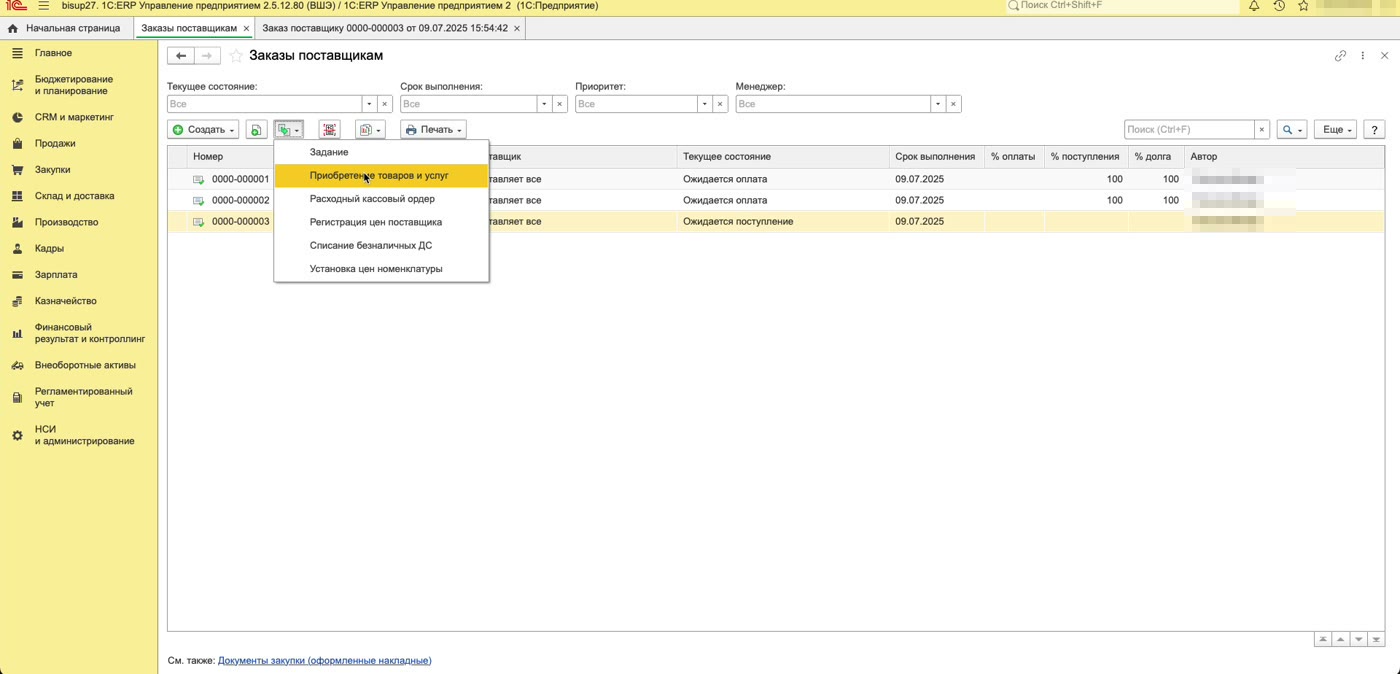Open the Казначейство section in sidebar

coord(65,301)
